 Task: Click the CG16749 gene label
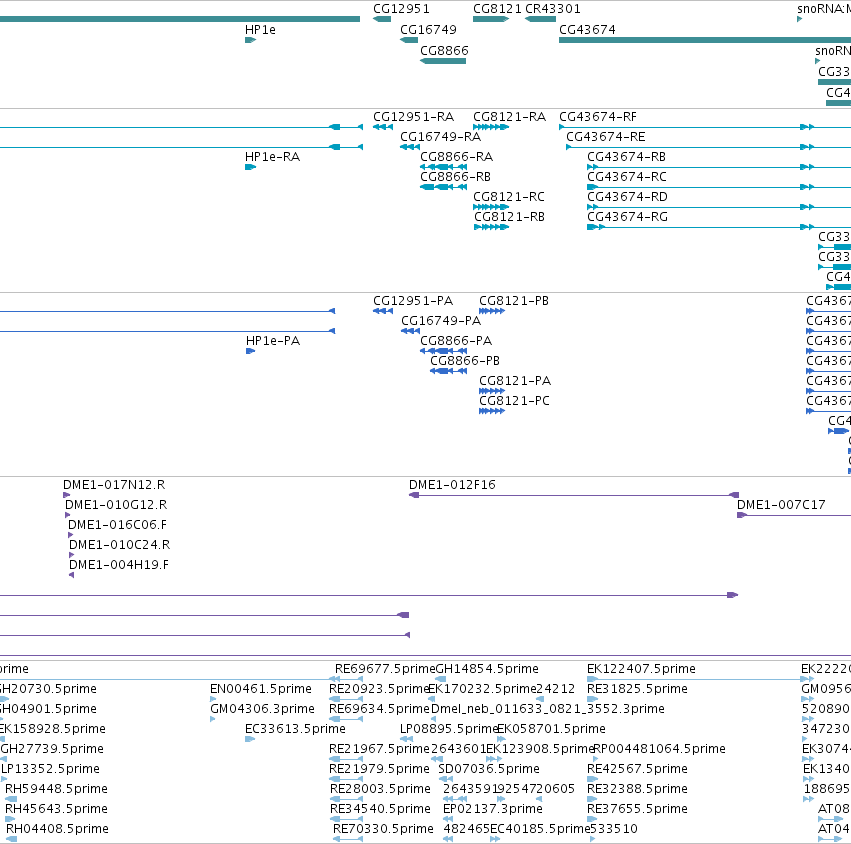[428, 30]
